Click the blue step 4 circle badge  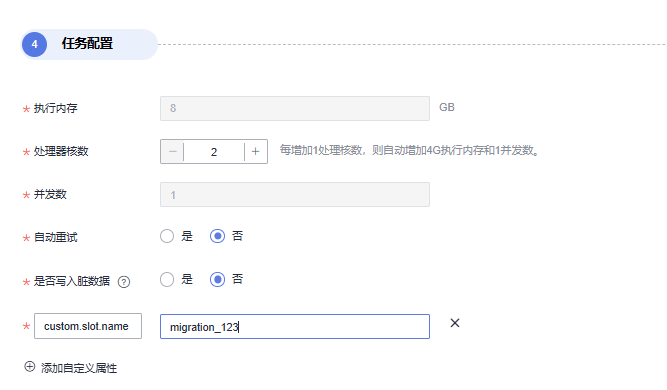(34, 44)
